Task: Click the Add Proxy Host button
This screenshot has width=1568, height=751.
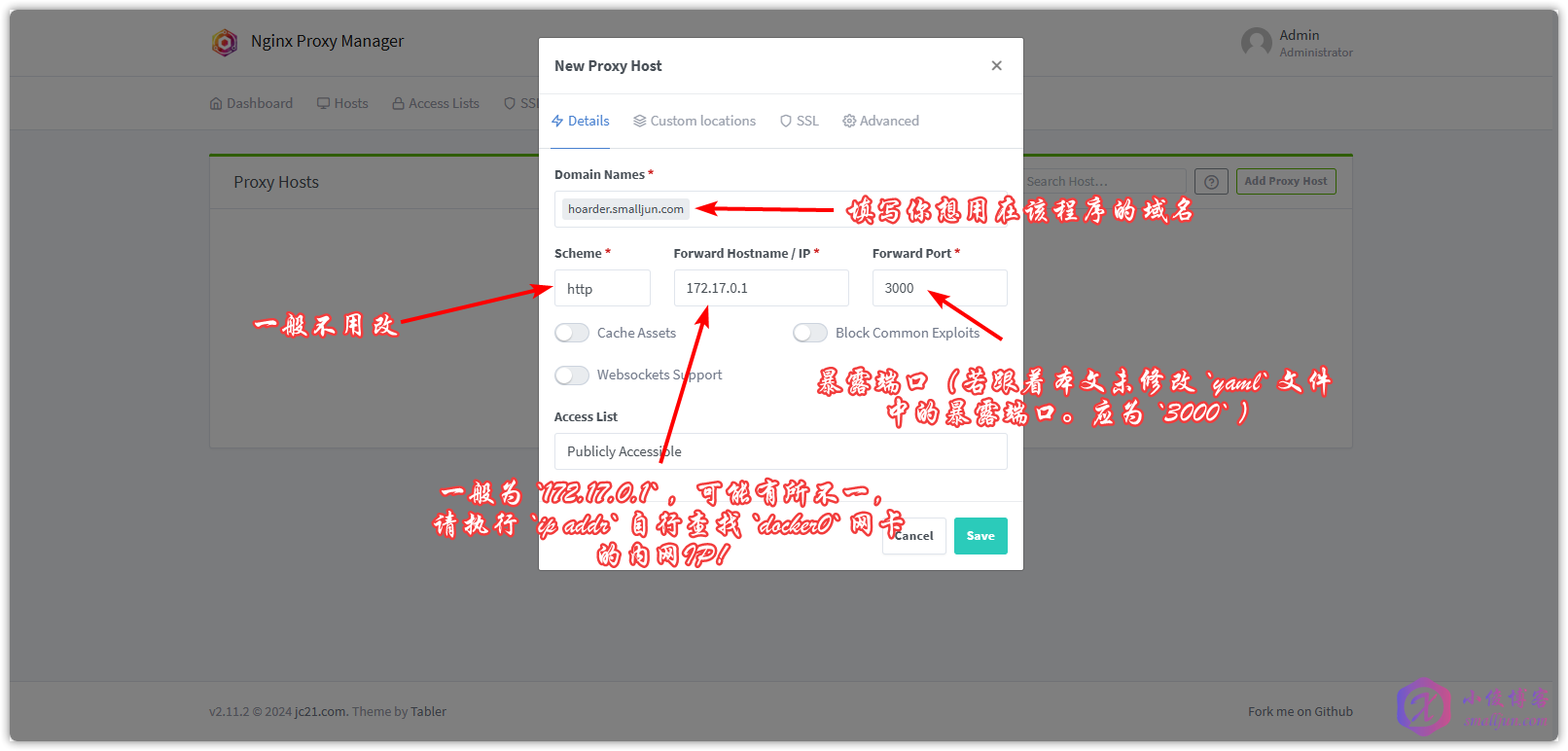Action: (x=1286, y=182)
